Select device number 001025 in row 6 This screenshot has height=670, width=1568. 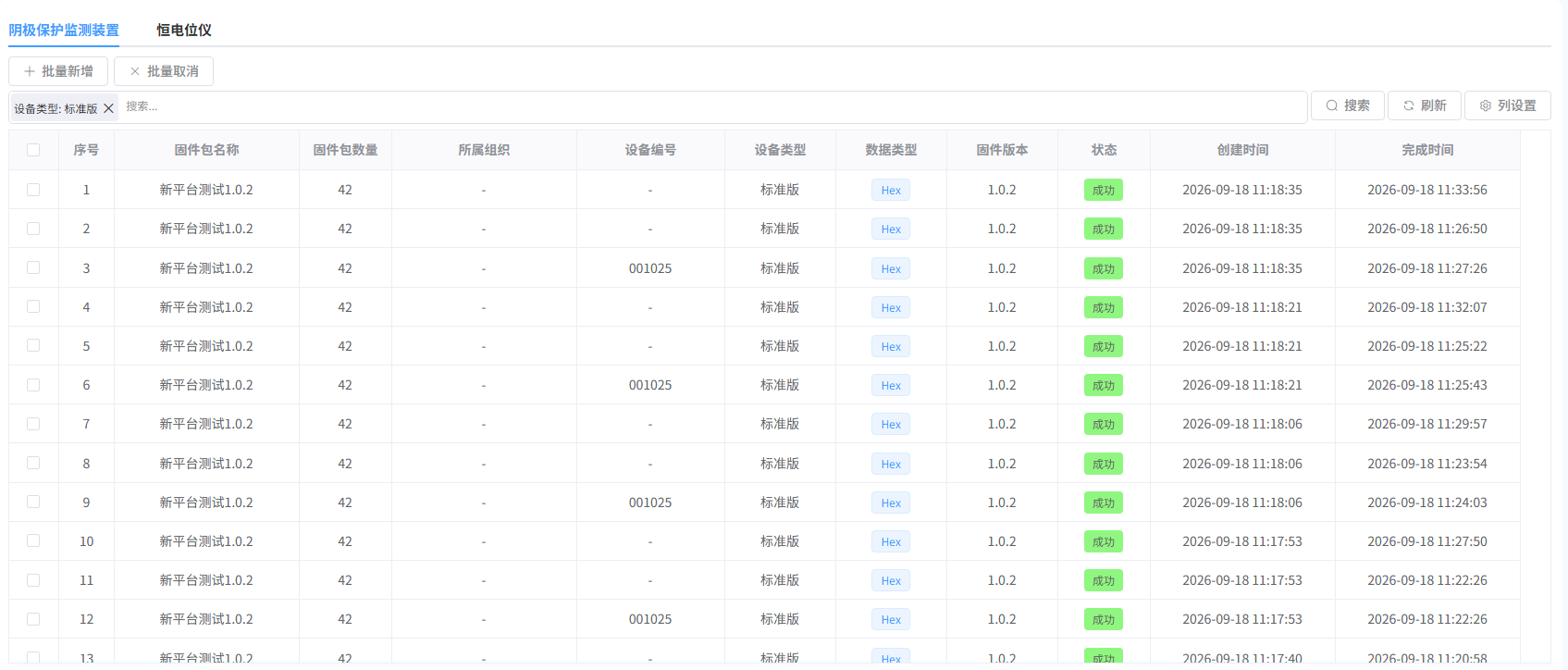point(650,385)
